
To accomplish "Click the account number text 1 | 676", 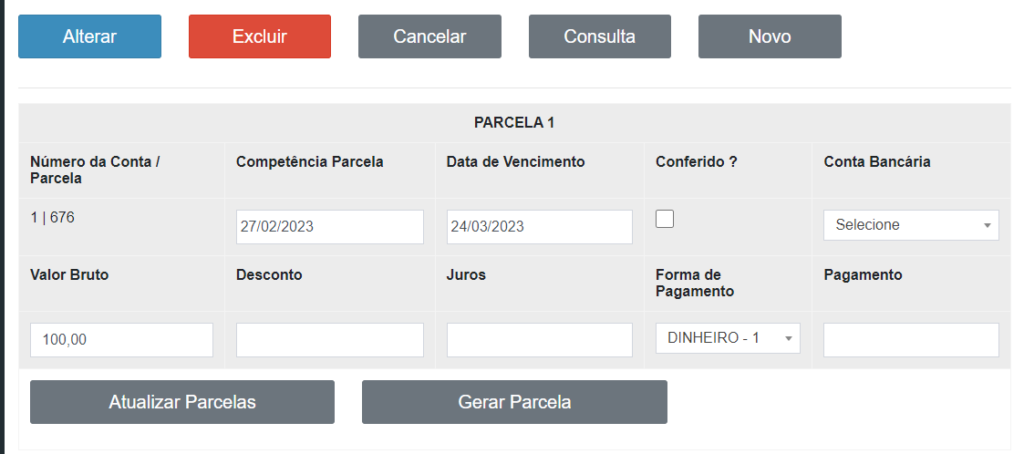I will (52, 216).
